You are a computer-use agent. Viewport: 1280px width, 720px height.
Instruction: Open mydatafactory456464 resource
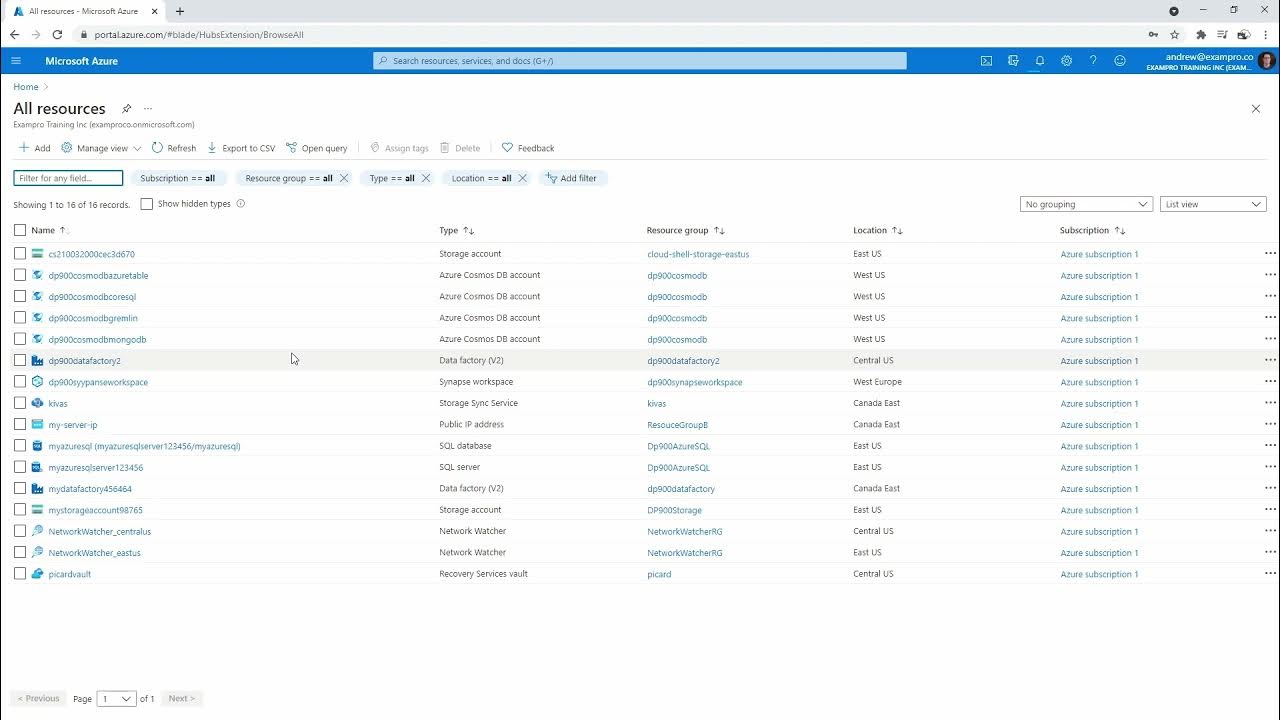pos(90,489)
